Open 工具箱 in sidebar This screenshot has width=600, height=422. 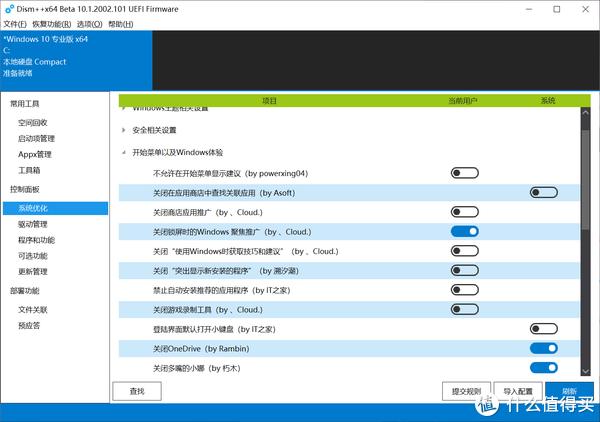(29, 170)
